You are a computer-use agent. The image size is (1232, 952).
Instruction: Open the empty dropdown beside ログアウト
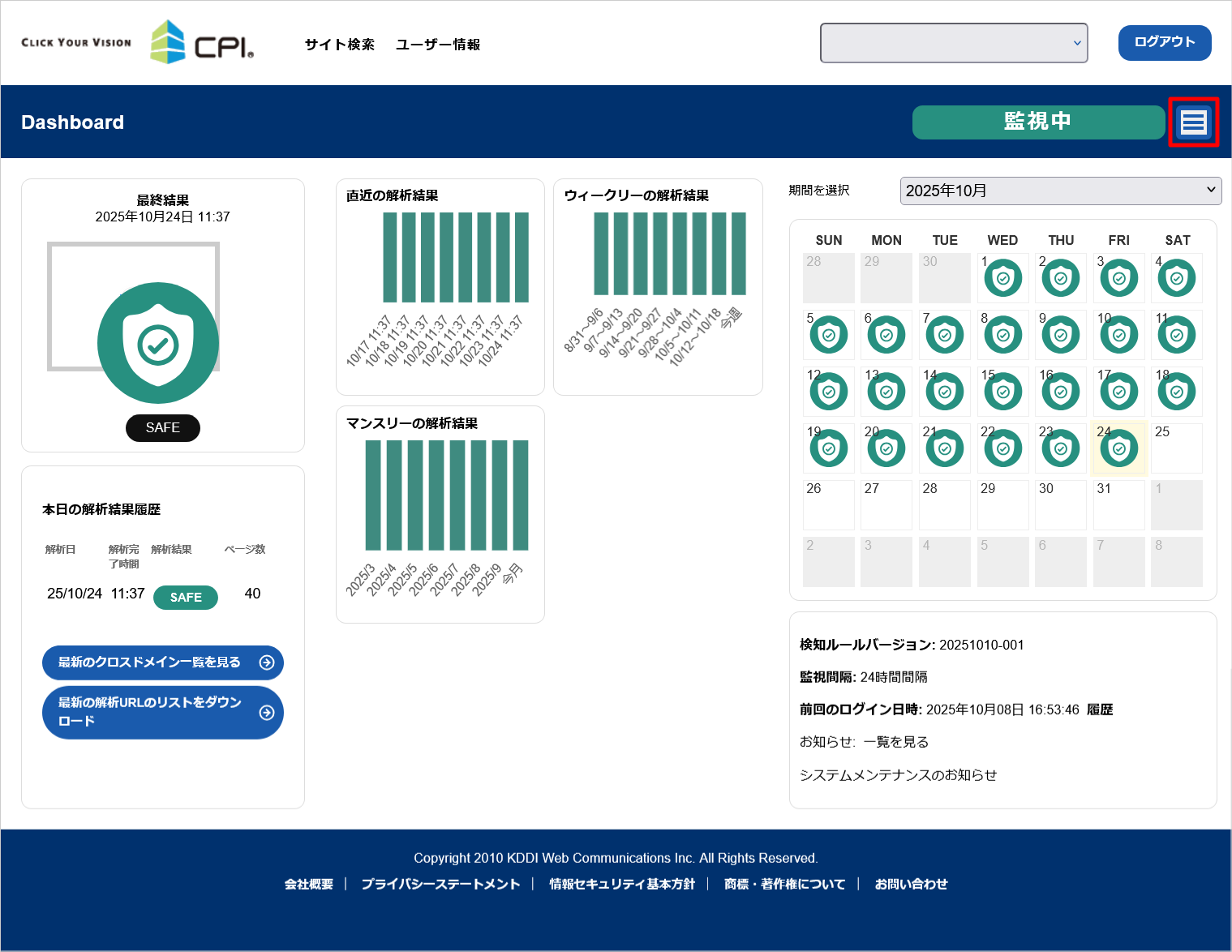[954, 43]
